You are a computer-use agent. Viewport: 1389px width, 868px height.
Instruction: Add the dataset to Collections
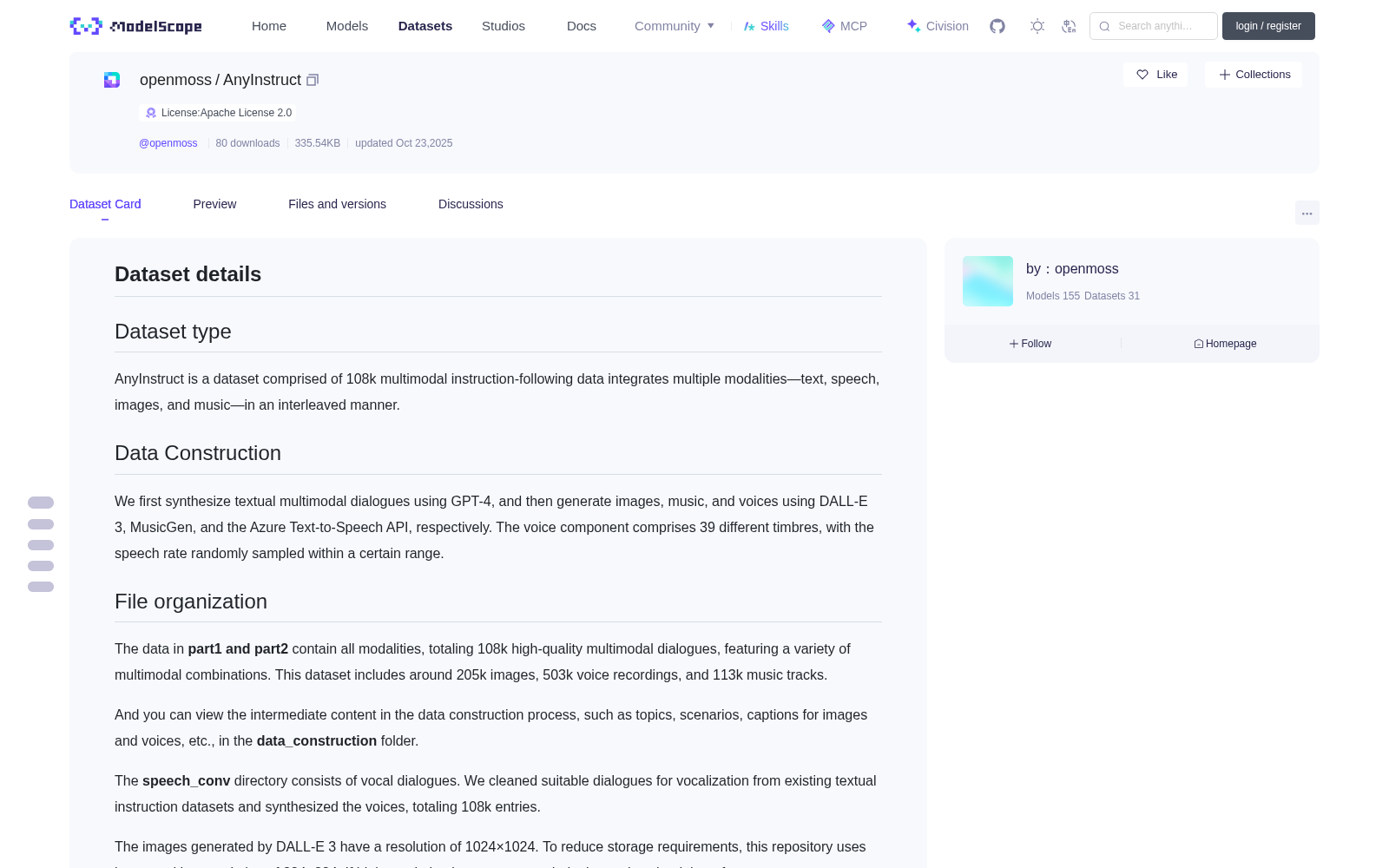1254,75
